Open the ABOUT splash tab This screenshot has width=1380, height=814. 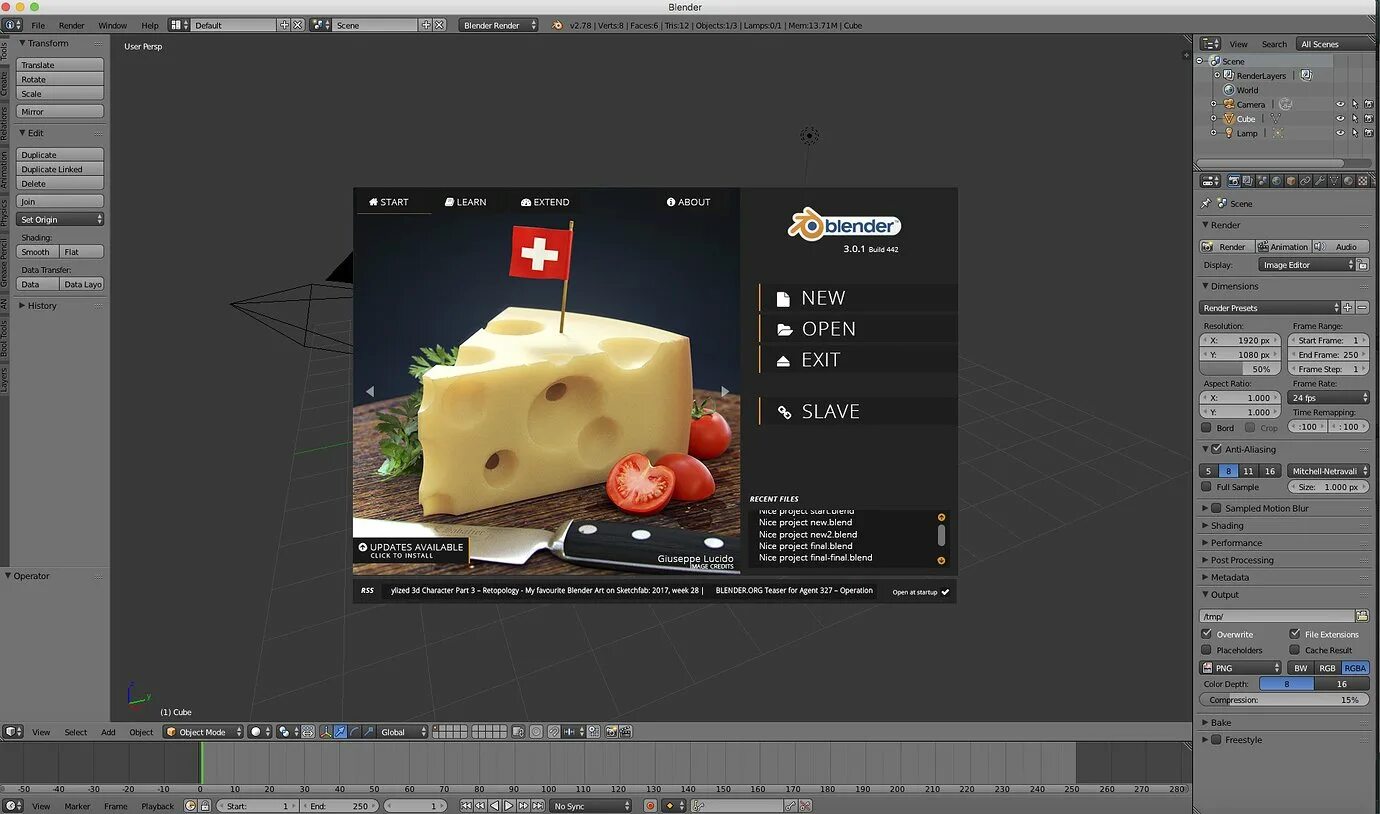click(x=688, y=202)
